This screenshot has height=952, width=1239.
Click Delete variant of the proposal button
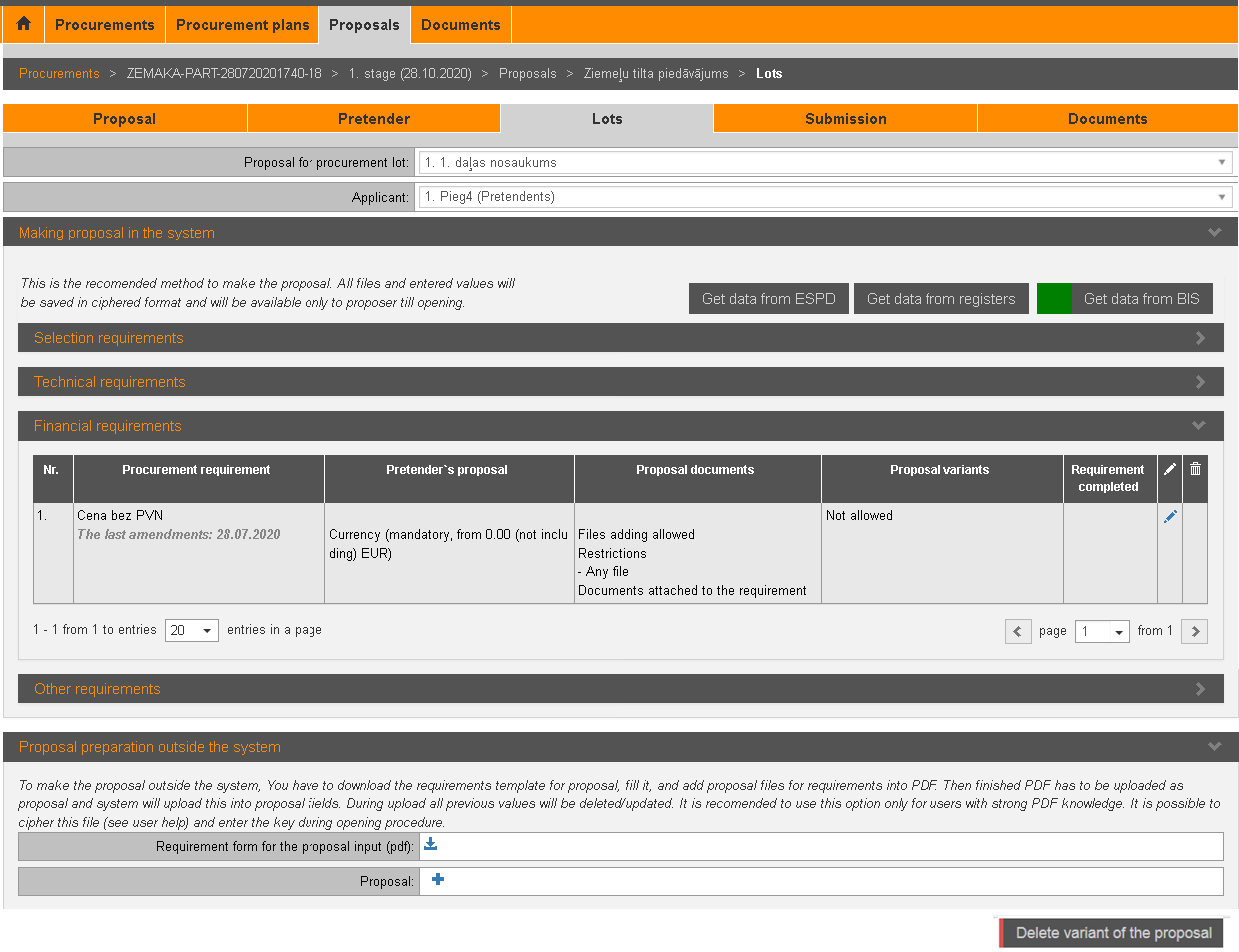click(1113, 933)
